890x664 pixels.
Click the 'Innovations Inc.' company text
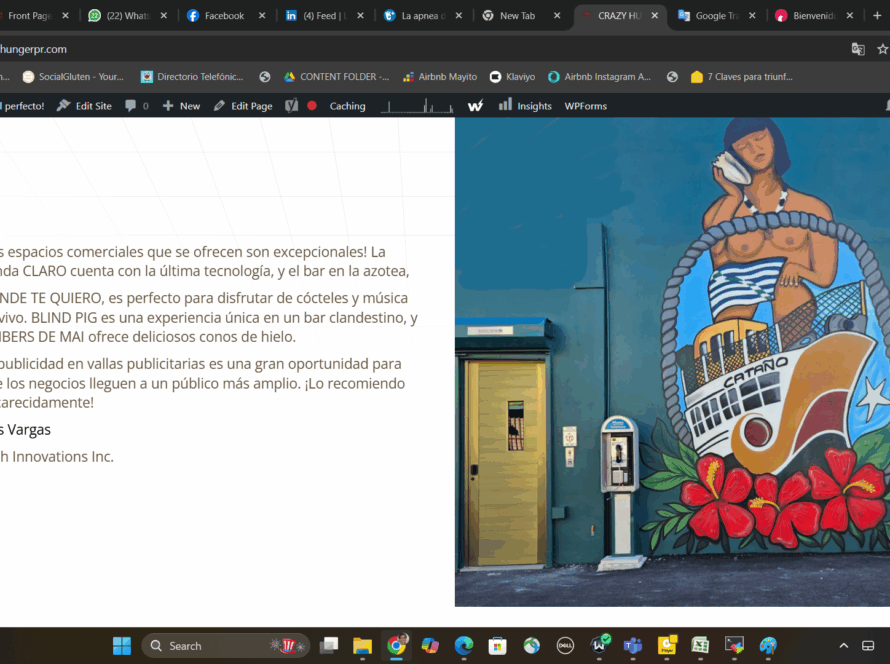pos(63,456)
